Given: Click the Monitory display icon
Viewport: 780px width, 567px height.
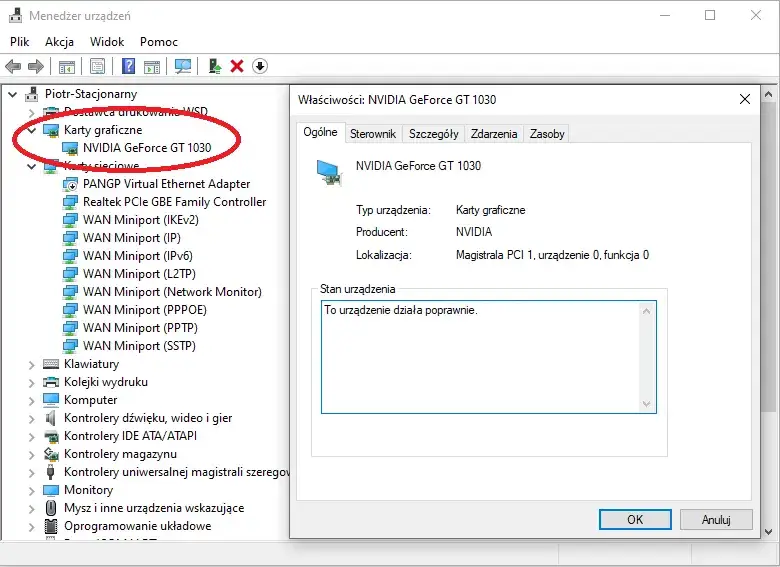Looking at the screenshot, I should (x=51, y=490).
